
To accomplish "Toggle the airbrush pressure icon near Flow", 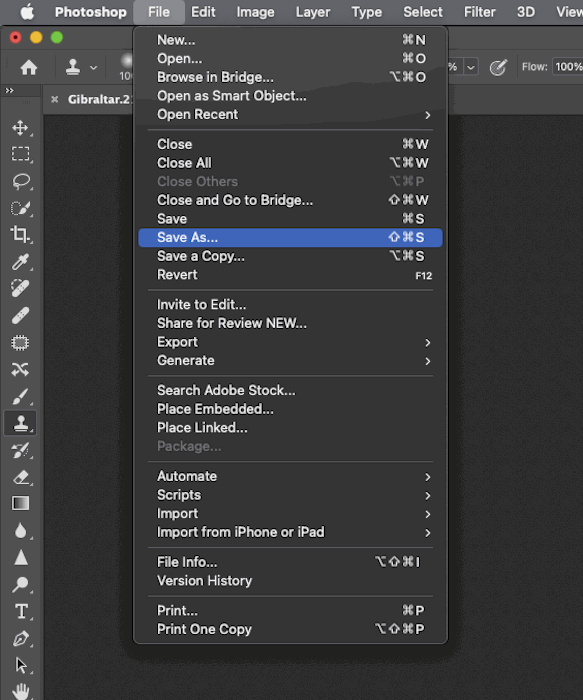I will coord(498,67).
